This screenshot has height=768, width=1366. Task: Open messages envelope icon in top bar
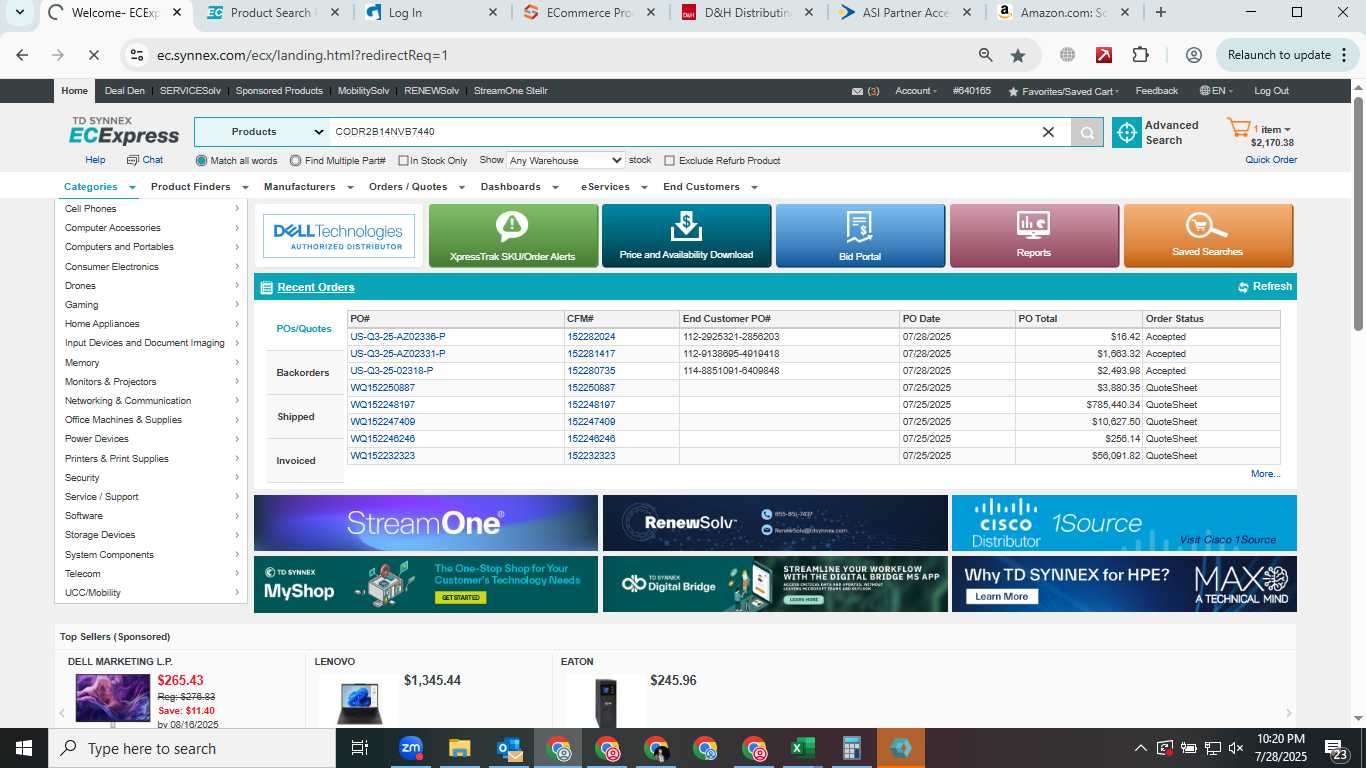click(857, 91)
